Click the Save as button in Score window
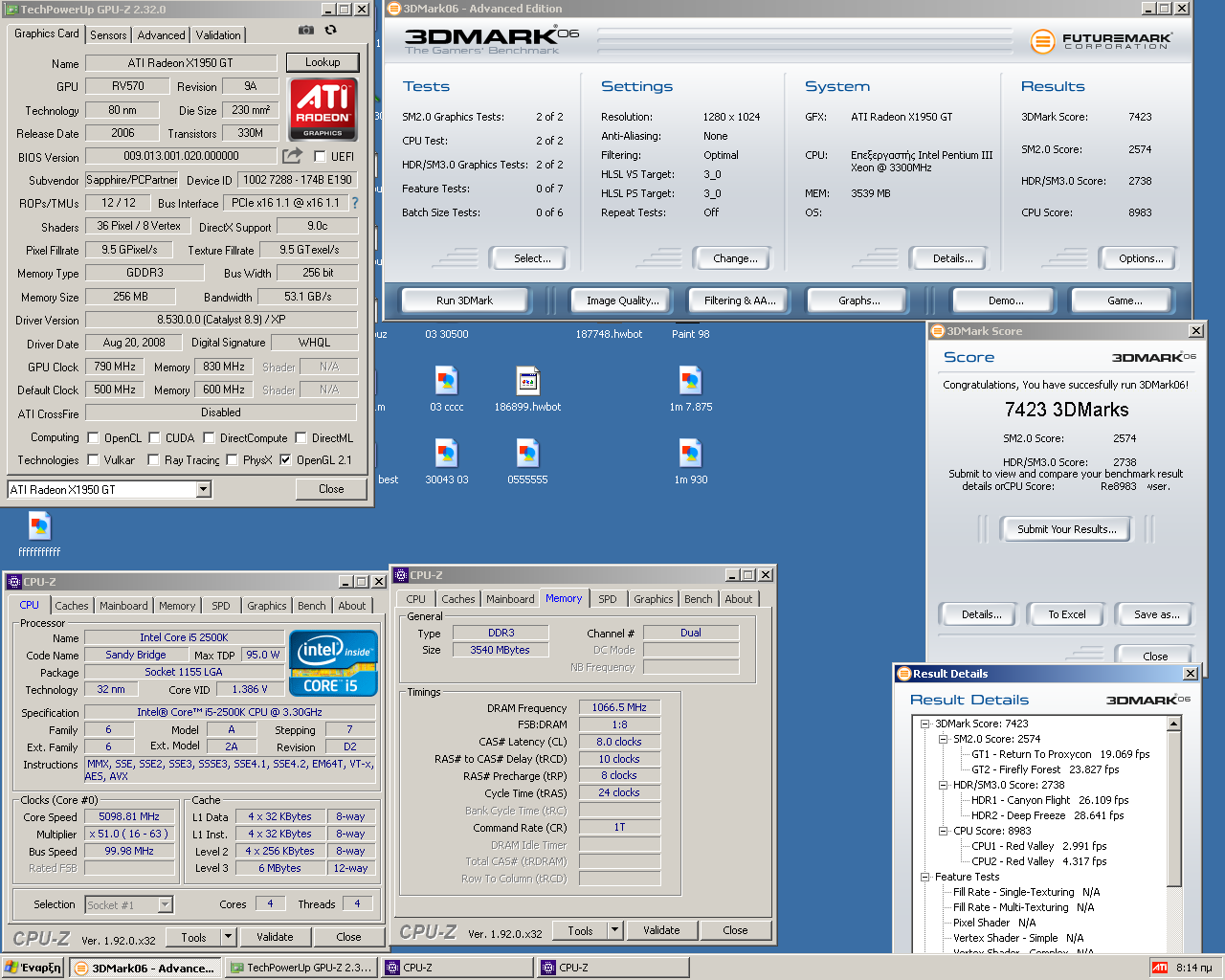Viewport: 1225px width, 980px height. (1156, 614)
